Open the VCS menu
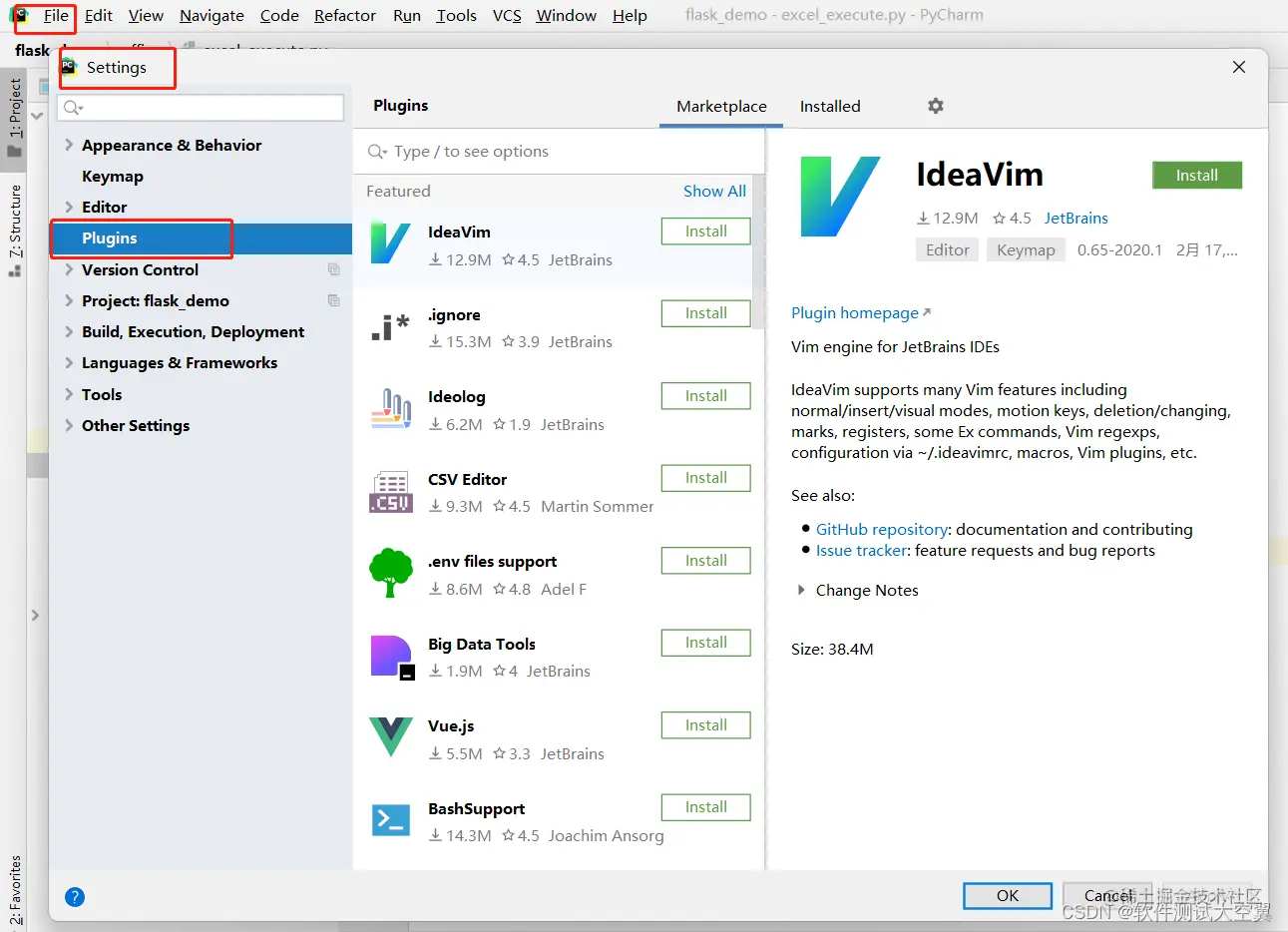Viewport: 1288px width, 932px height. coord(507,15)
